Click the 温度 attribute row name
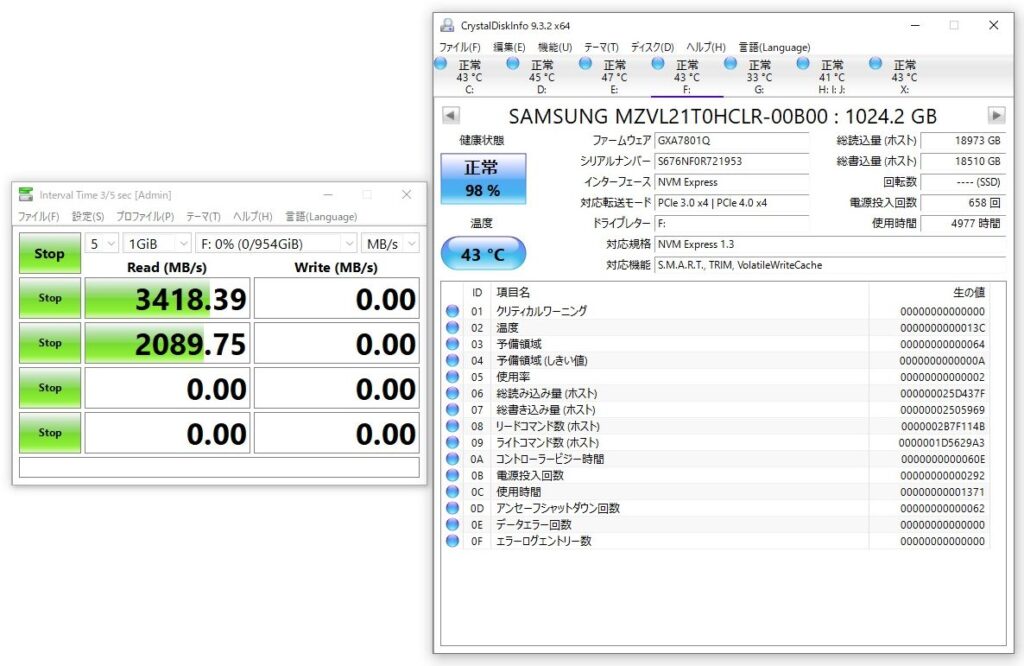 coord(507,328)
